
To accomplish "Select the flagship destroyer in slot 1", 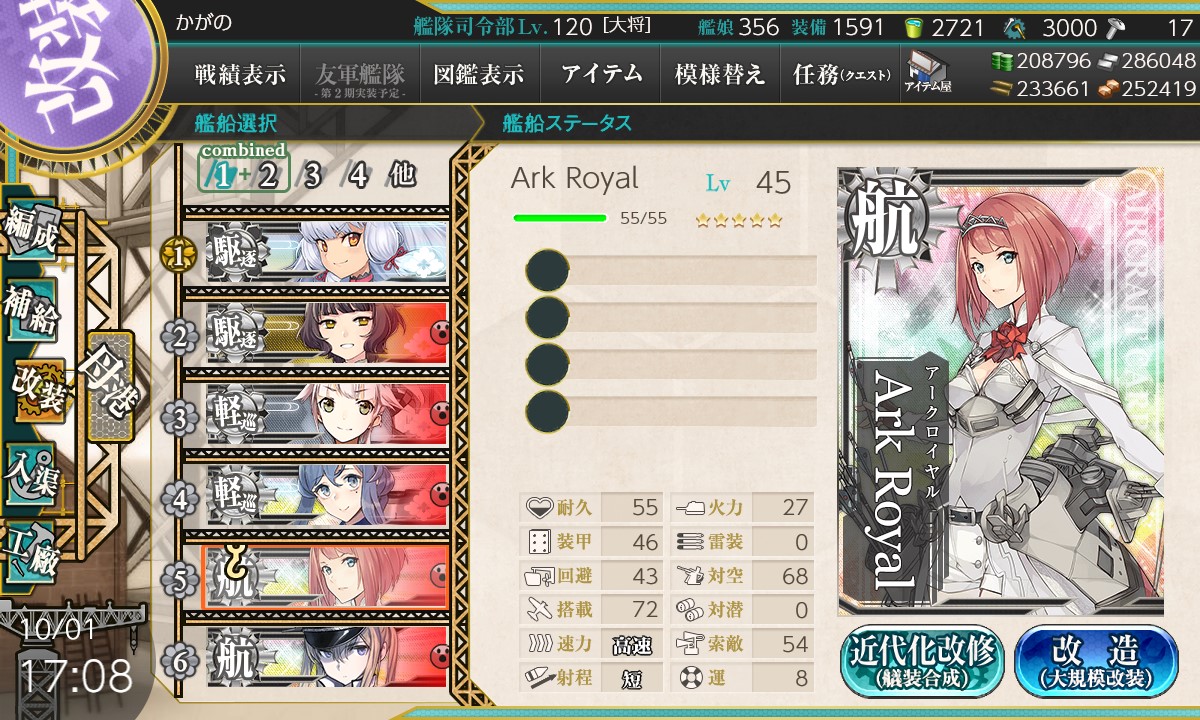I will (x=327, y=253).
